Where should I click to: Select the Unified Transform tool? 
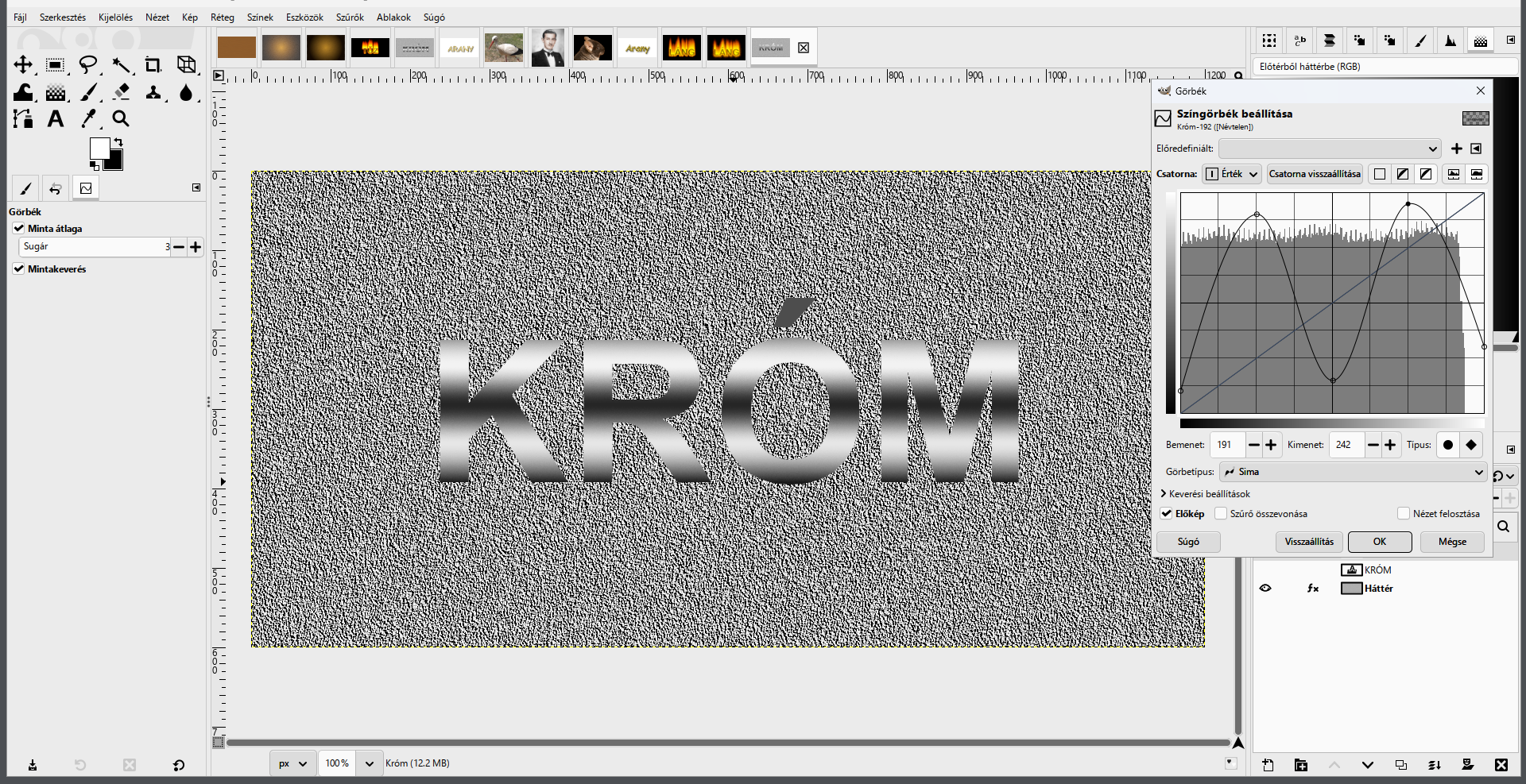click(186, 64)
